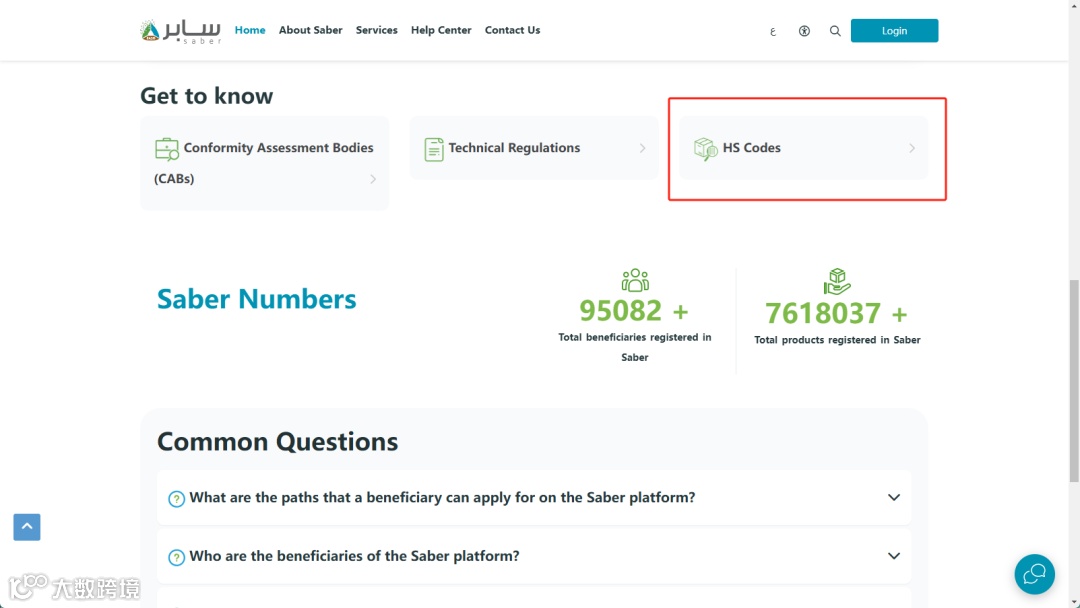Click the Saber logo in header

[180, 30]
